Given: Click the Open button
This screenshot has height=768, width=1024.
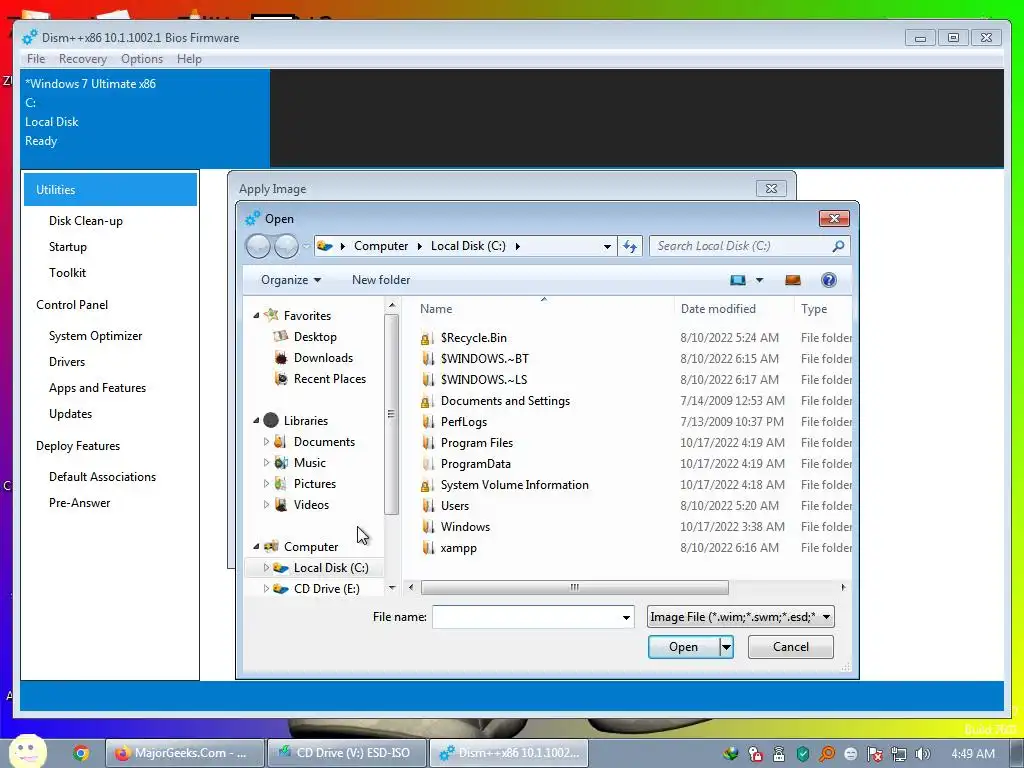Looking at the screenshot, I should click(683, 647).
